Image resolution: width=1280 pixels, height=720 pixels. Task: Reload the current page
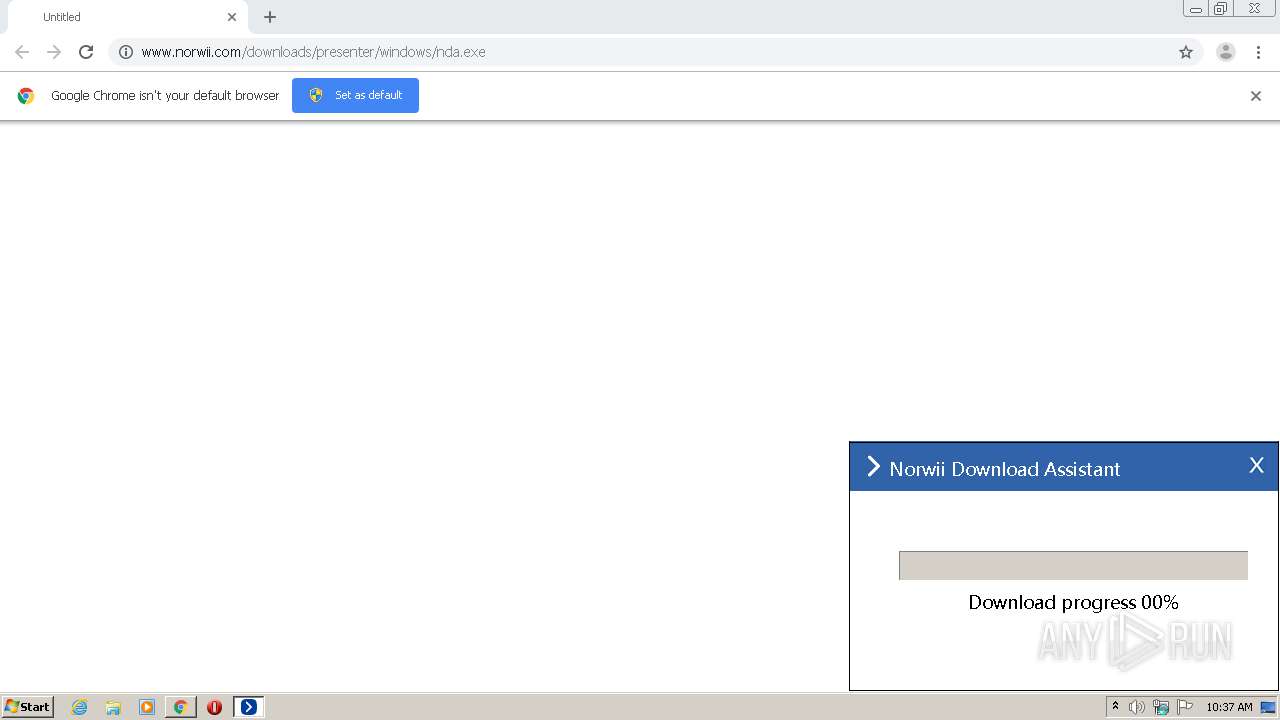[x=86, y=52]
